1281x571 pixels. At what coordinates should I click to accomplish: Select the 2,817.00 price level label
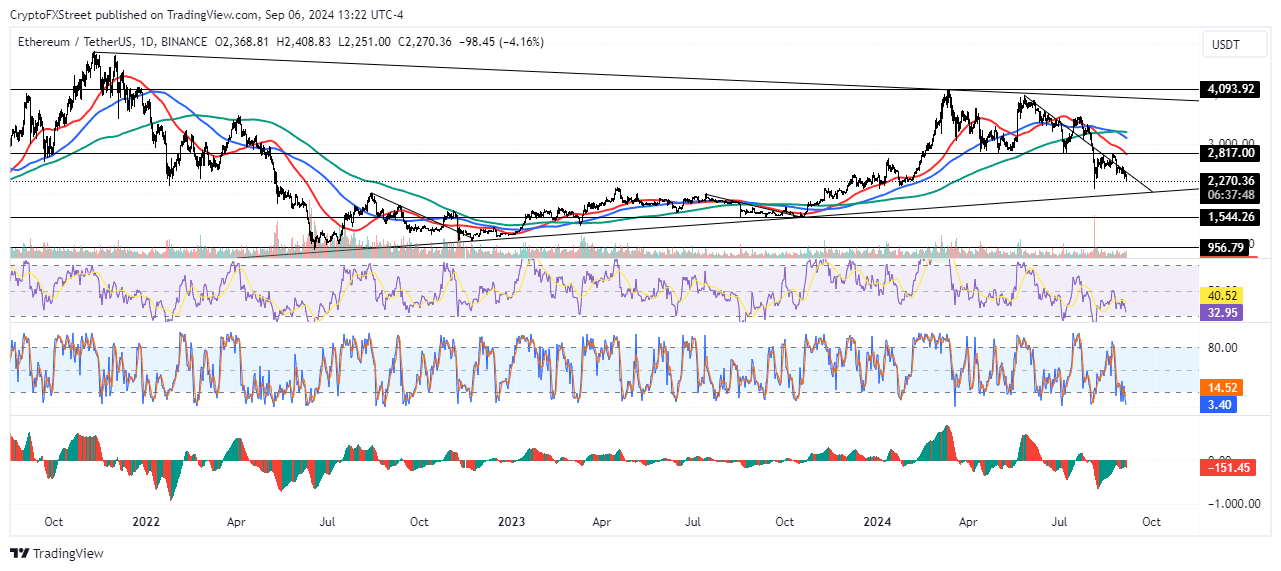1231,153
